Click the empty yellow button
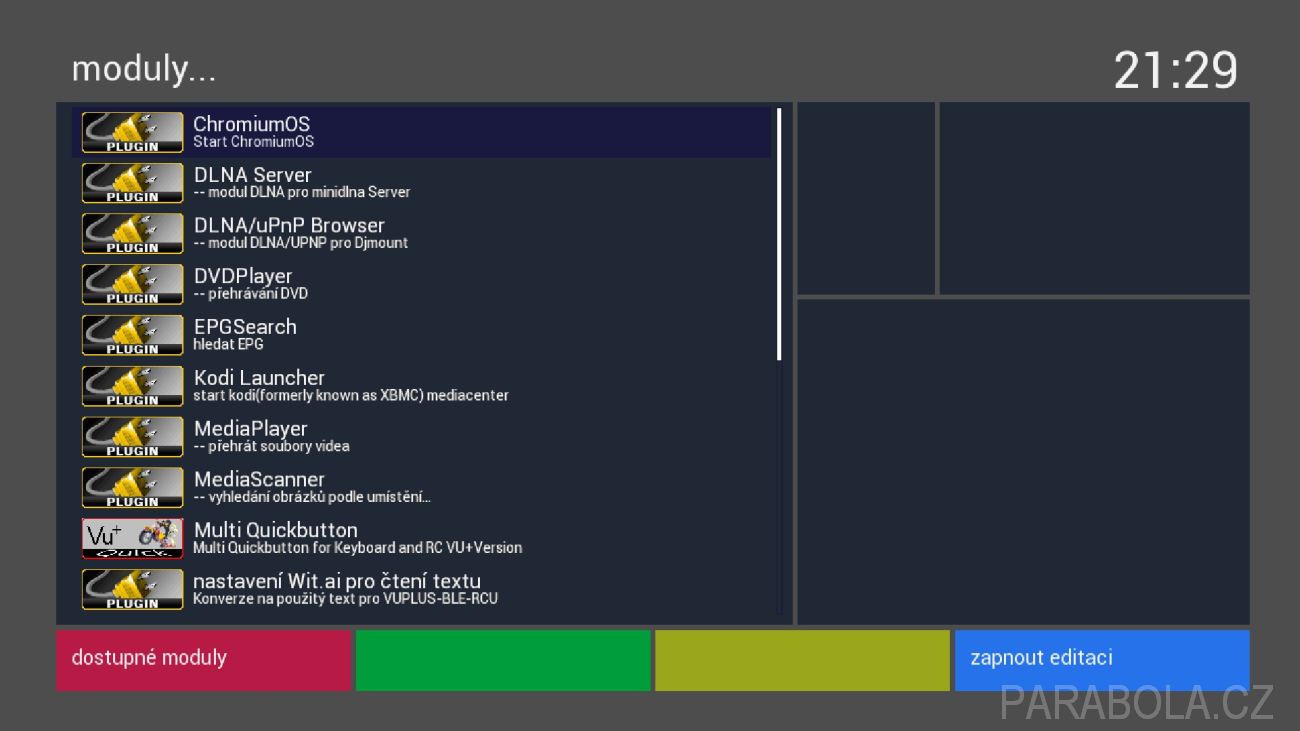The image size is (1300, 731). [802, 660]
